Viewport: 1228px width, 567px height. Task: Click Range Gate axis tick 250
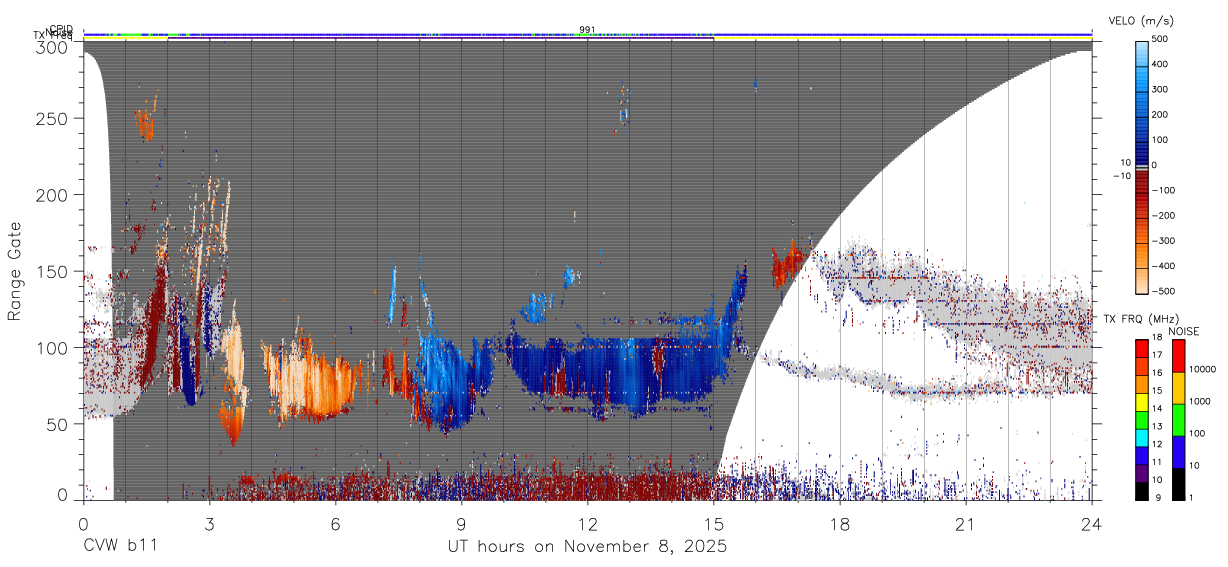coord(53,118)
